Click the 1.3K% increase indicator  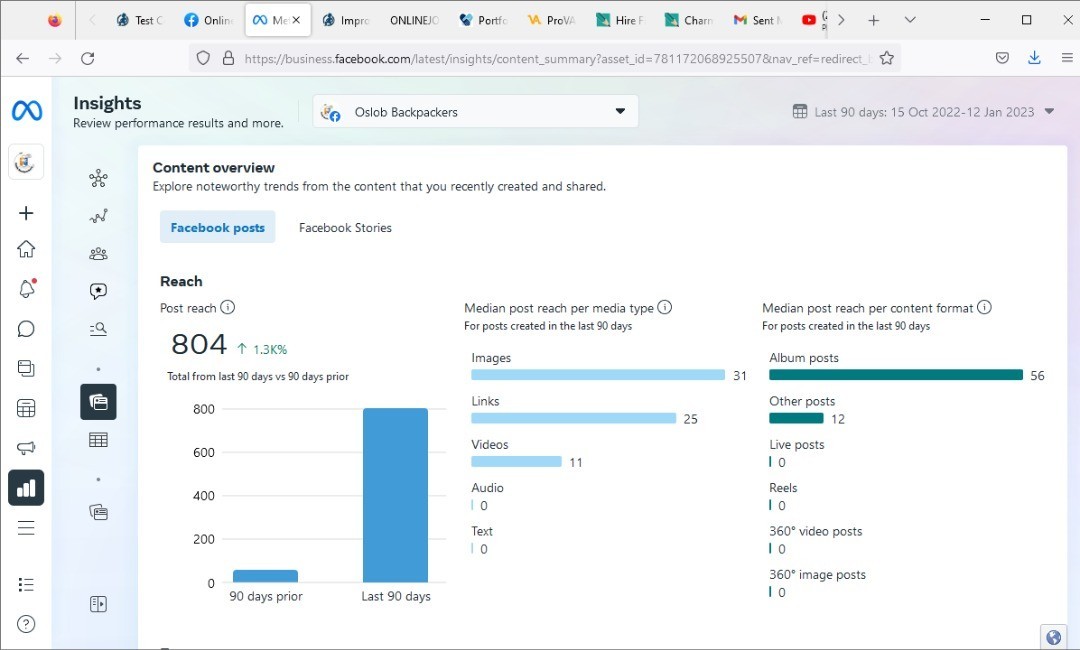click(x=262, y=349)
